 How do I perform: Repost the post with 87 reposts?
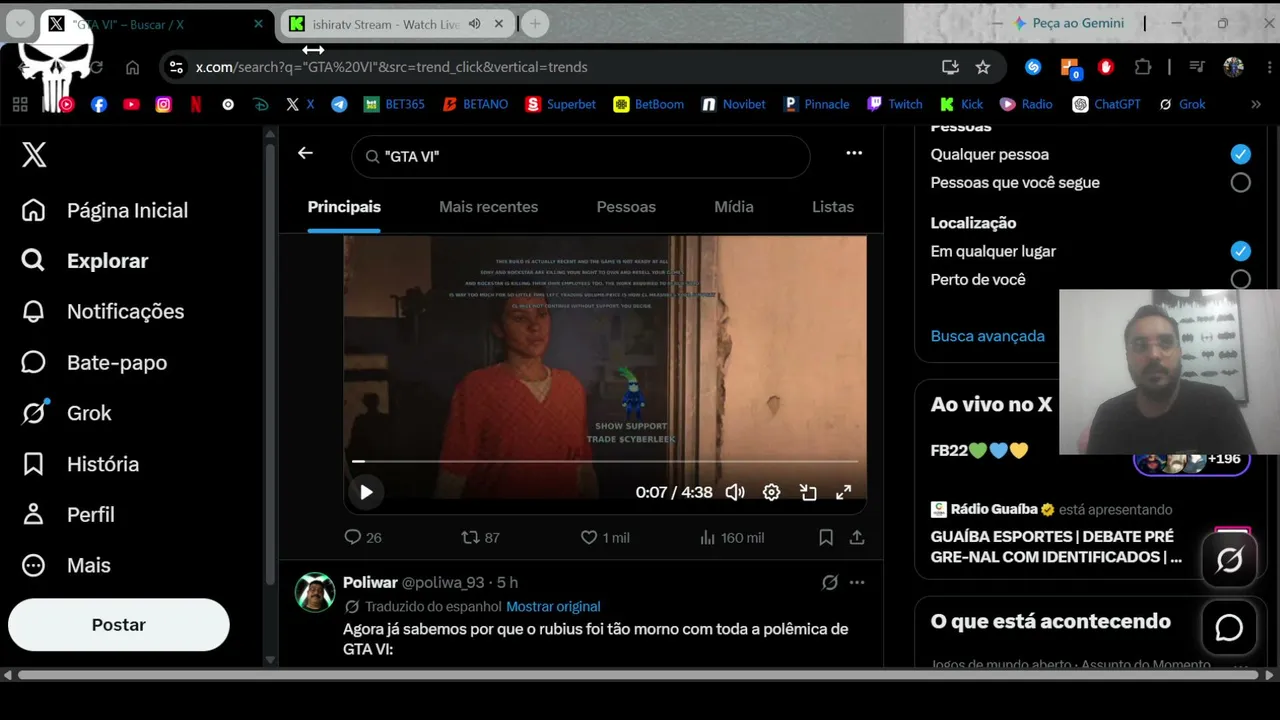480,538
